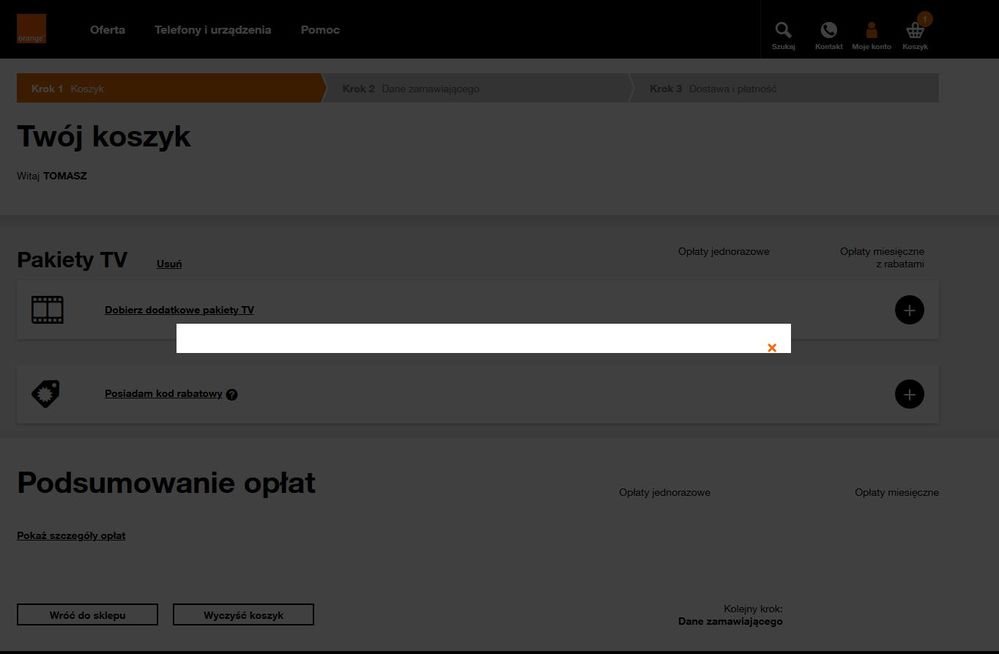
Task: Open the Oferta menu
Action: click(107, 30)
